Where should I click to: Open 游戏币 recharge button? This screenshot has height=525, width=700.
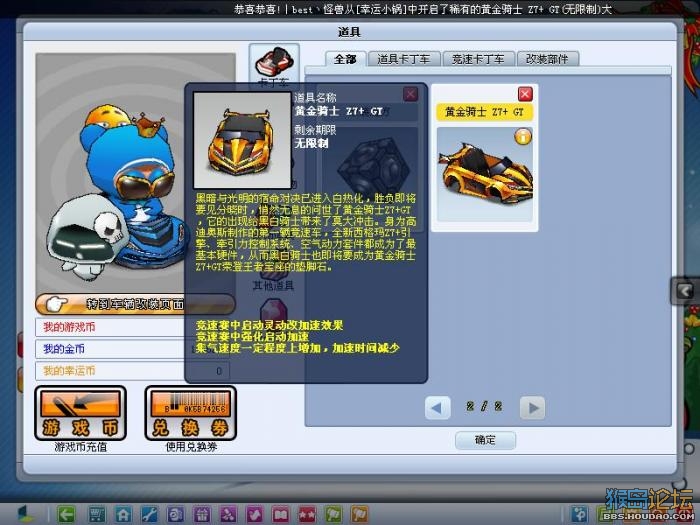(x=80, y=413)
